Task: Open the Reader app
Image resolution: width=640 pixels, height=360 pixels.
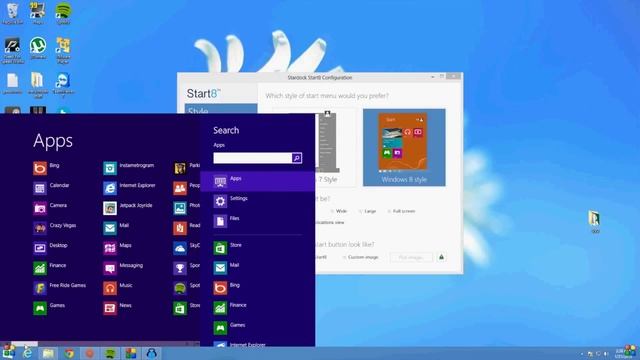Action: (x=187, y=228)
